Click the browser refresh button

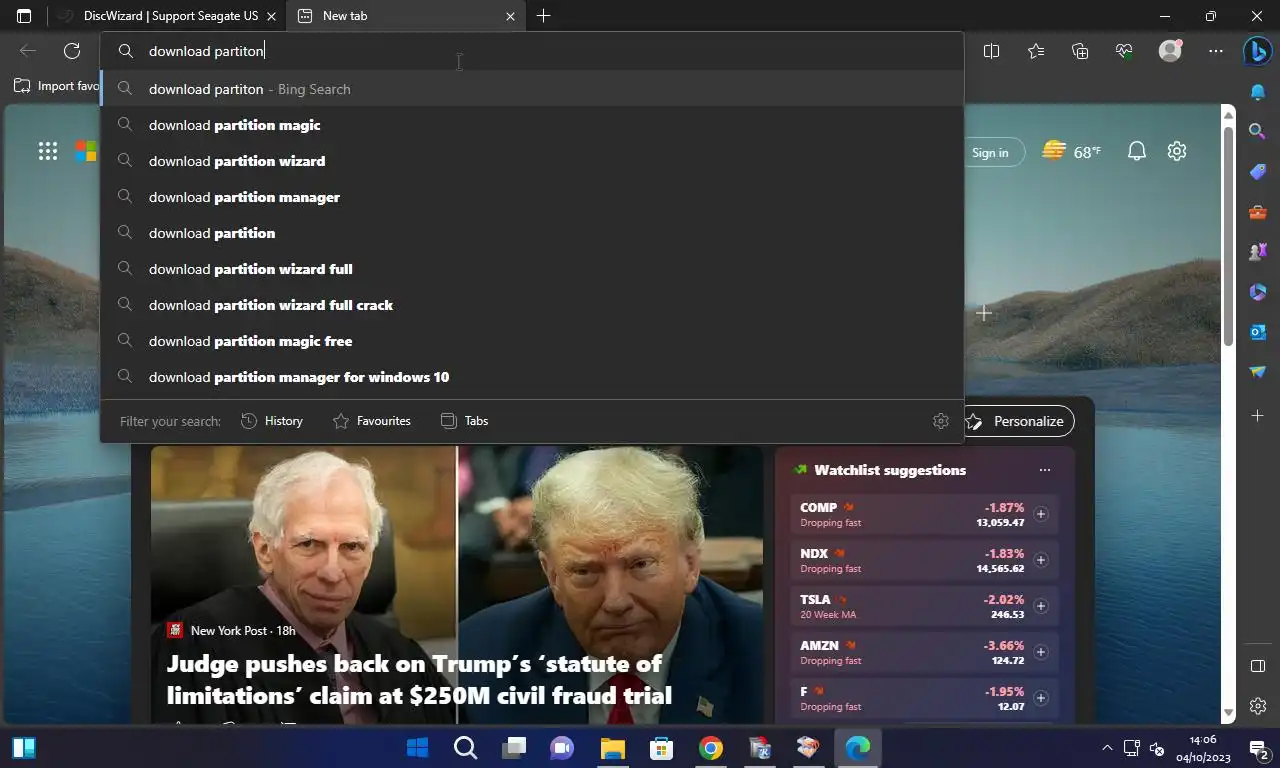click(72, 51)
